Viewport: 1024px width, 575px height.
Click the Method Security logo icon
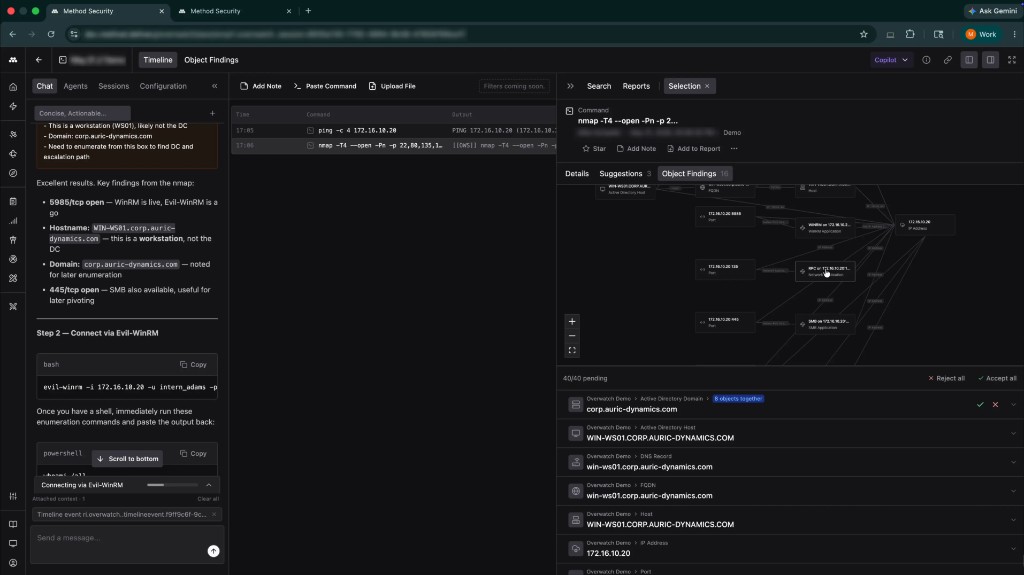[13, 59]
